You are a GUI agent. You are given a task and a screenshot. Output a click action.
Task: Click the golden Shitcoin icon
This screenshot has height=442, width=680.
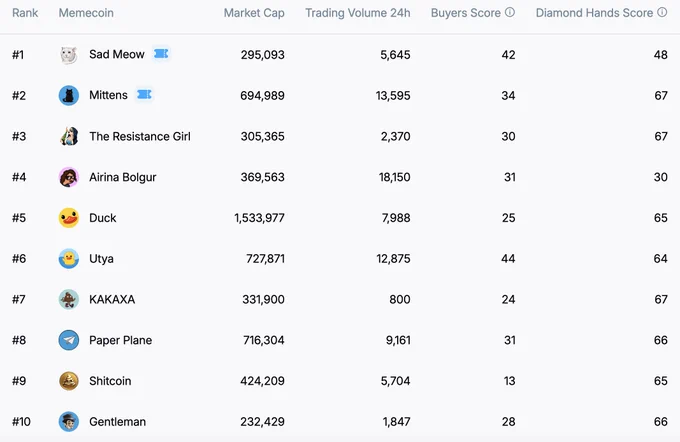pos(69,381)
